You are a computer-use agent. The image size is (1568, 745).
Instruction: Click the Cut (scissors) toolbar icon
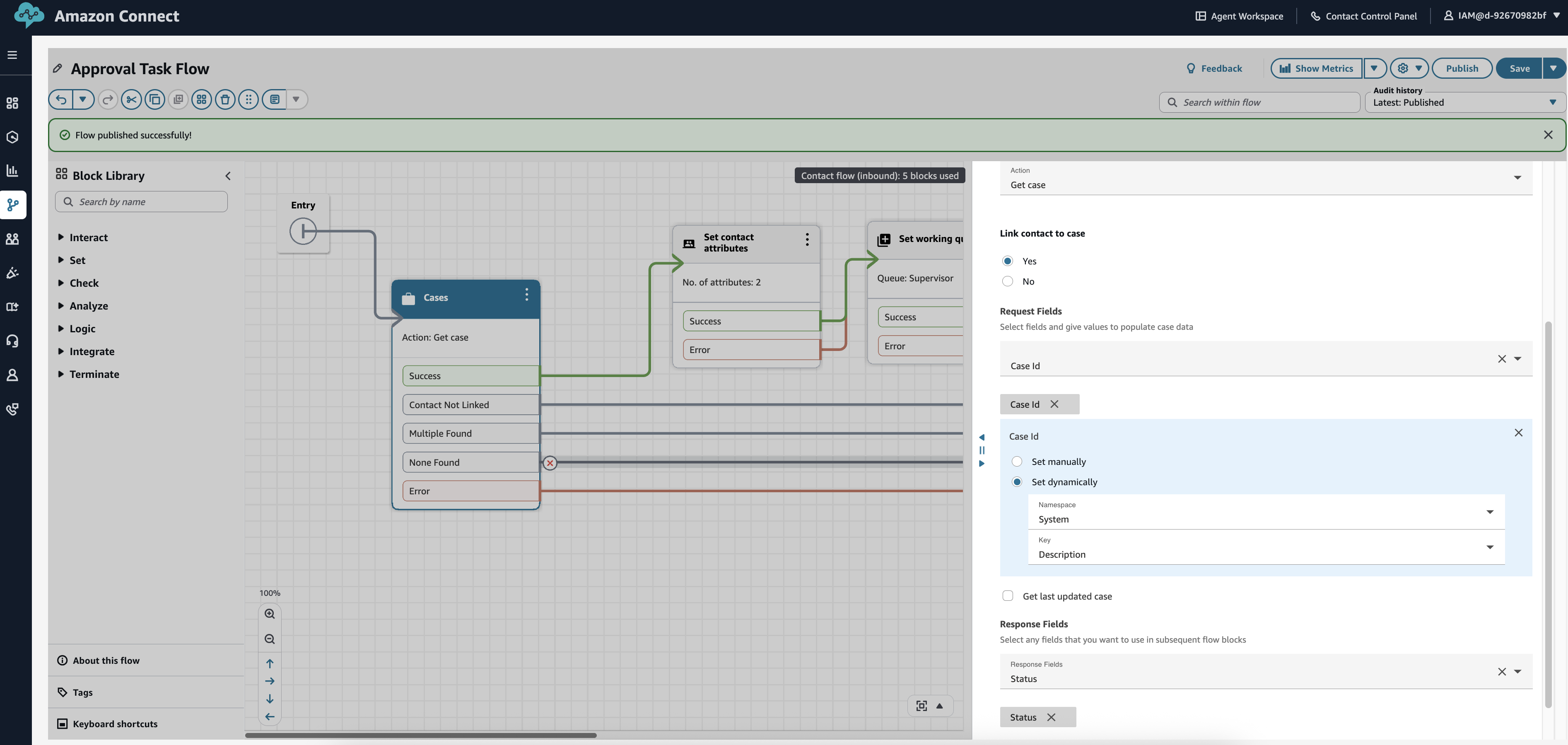point(131,99)
